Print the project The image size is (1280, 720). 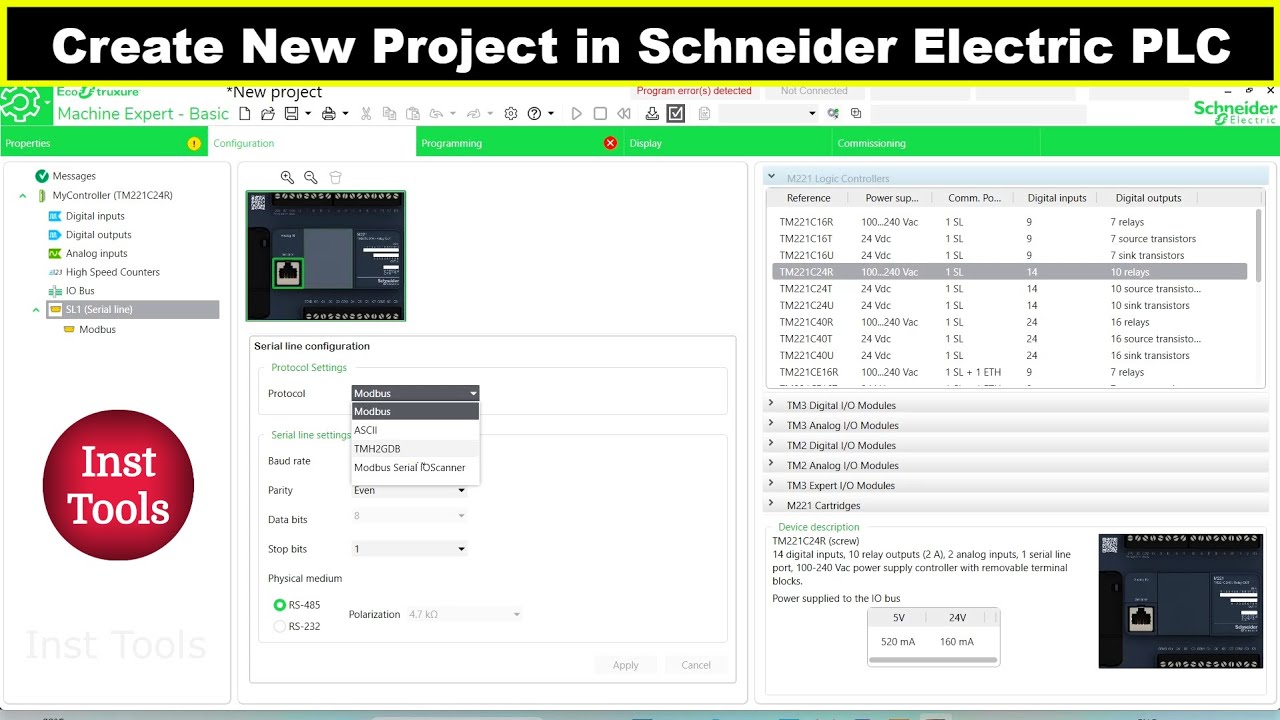(x=328, y=114)
